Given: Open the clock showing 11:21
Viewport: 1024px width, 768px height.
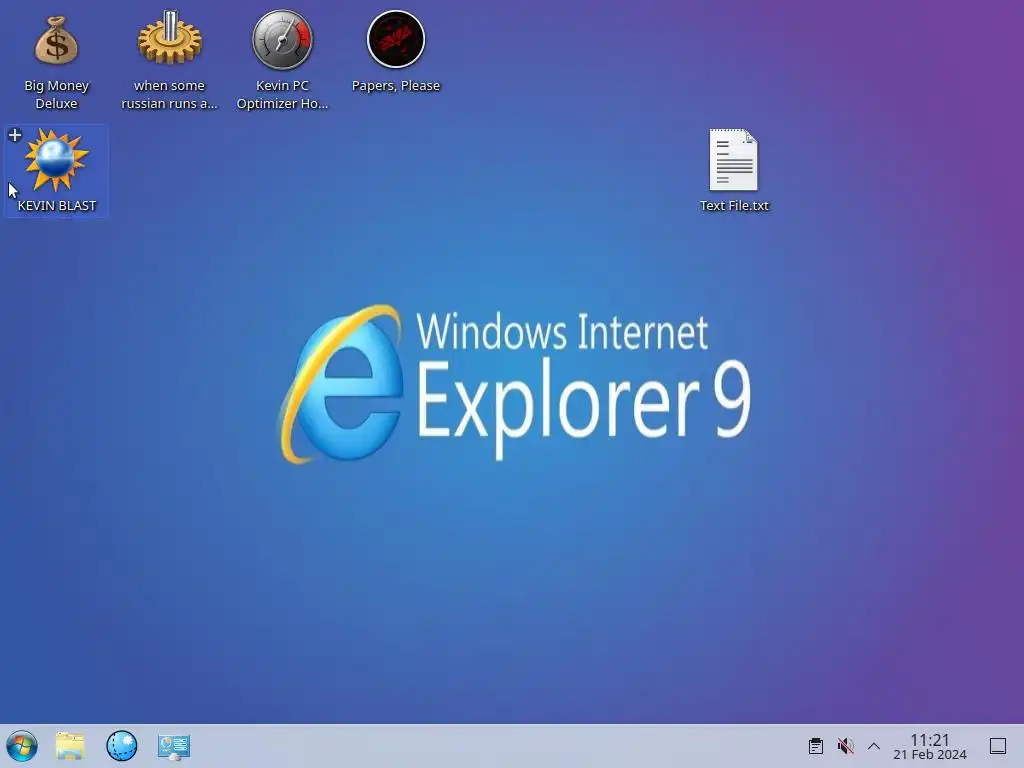Looking at the screenshot, I should pyautogui.click(x=930, y=746).
